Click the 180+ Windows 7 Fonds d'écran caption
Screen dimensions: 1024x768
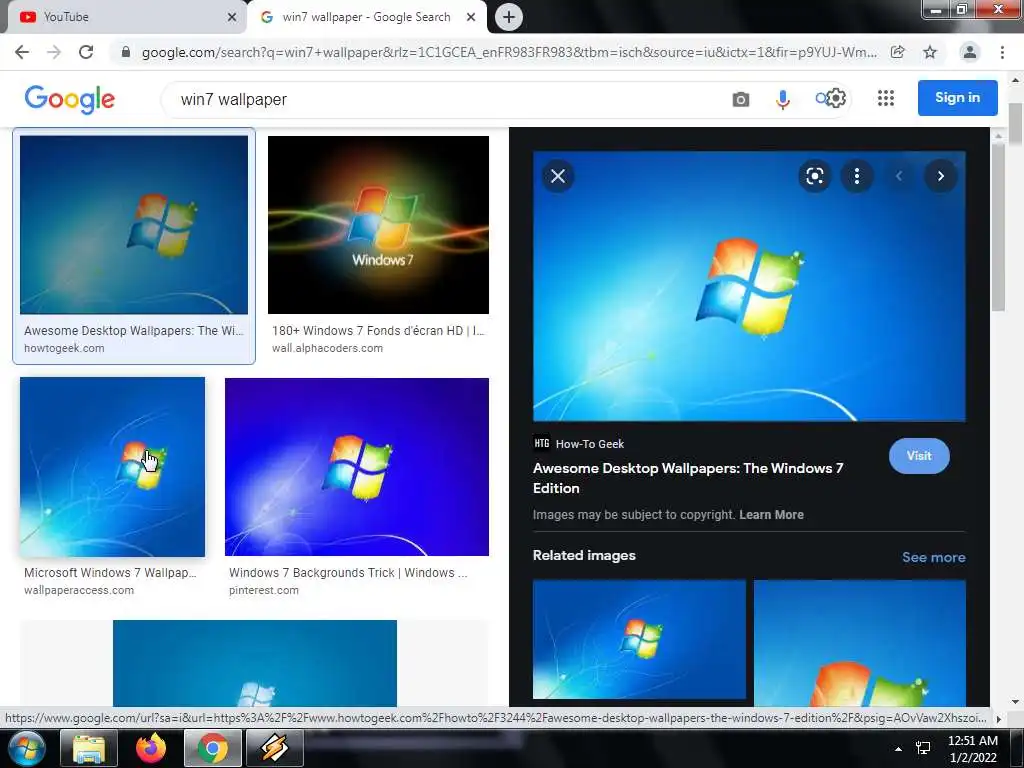point(378,330)
